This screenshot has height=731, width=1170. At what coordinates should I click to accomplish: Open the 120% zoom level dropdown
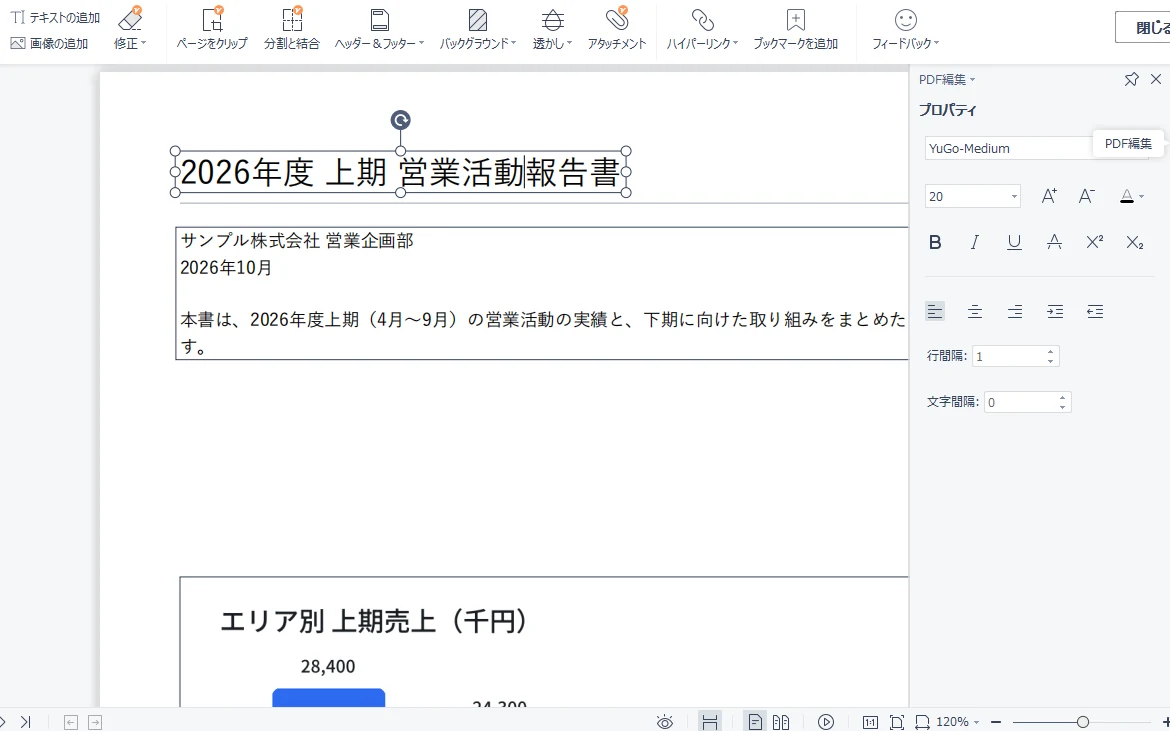pyautogui.click(x=957, y=721)
